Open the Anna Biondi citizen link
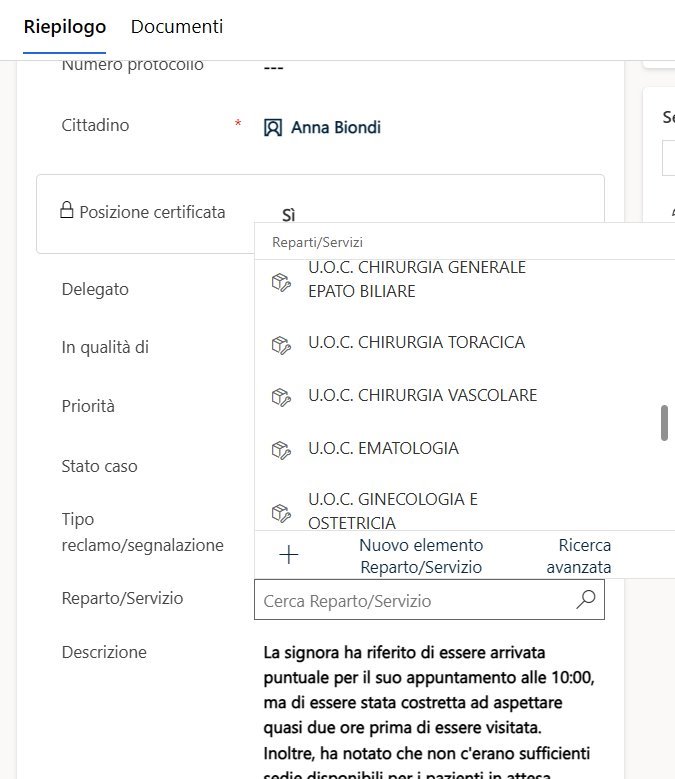Viewport: 675px width, 779px height. pyautogui.click(x=335, y=128)
